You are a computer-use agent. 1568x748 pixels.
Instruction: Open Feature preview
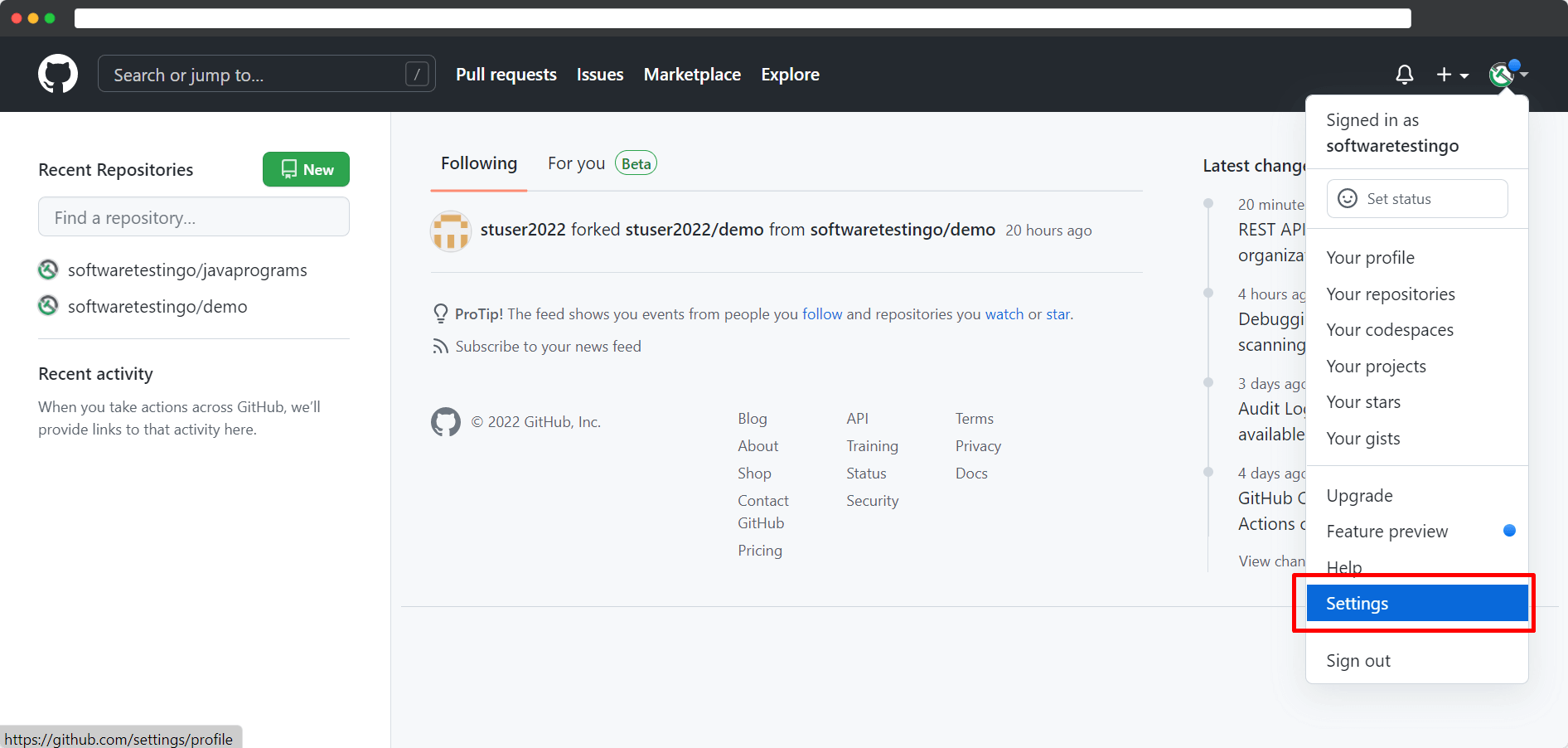(1416, 532)
